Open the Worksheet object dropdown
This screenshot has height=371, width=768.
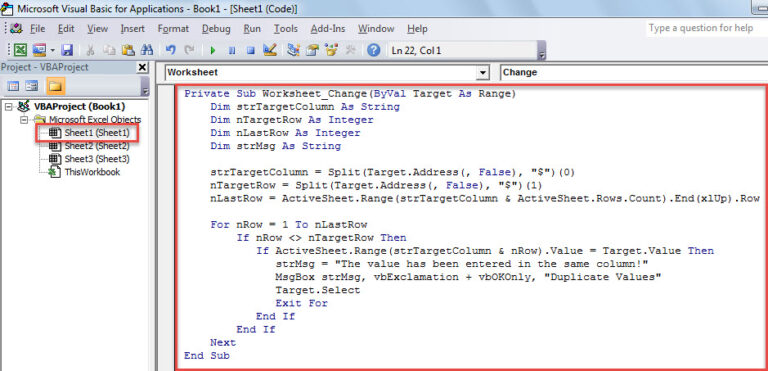tap(483, 73)
